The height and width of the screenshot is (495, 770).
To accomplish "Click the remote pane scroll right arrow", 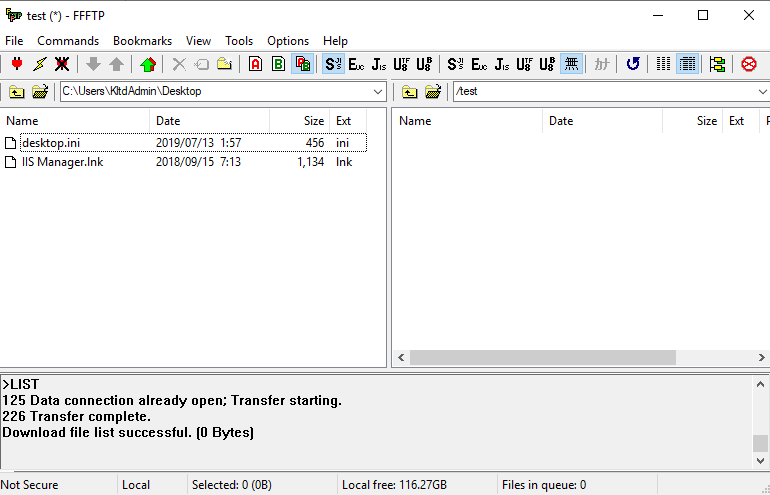I will (762, 358).
